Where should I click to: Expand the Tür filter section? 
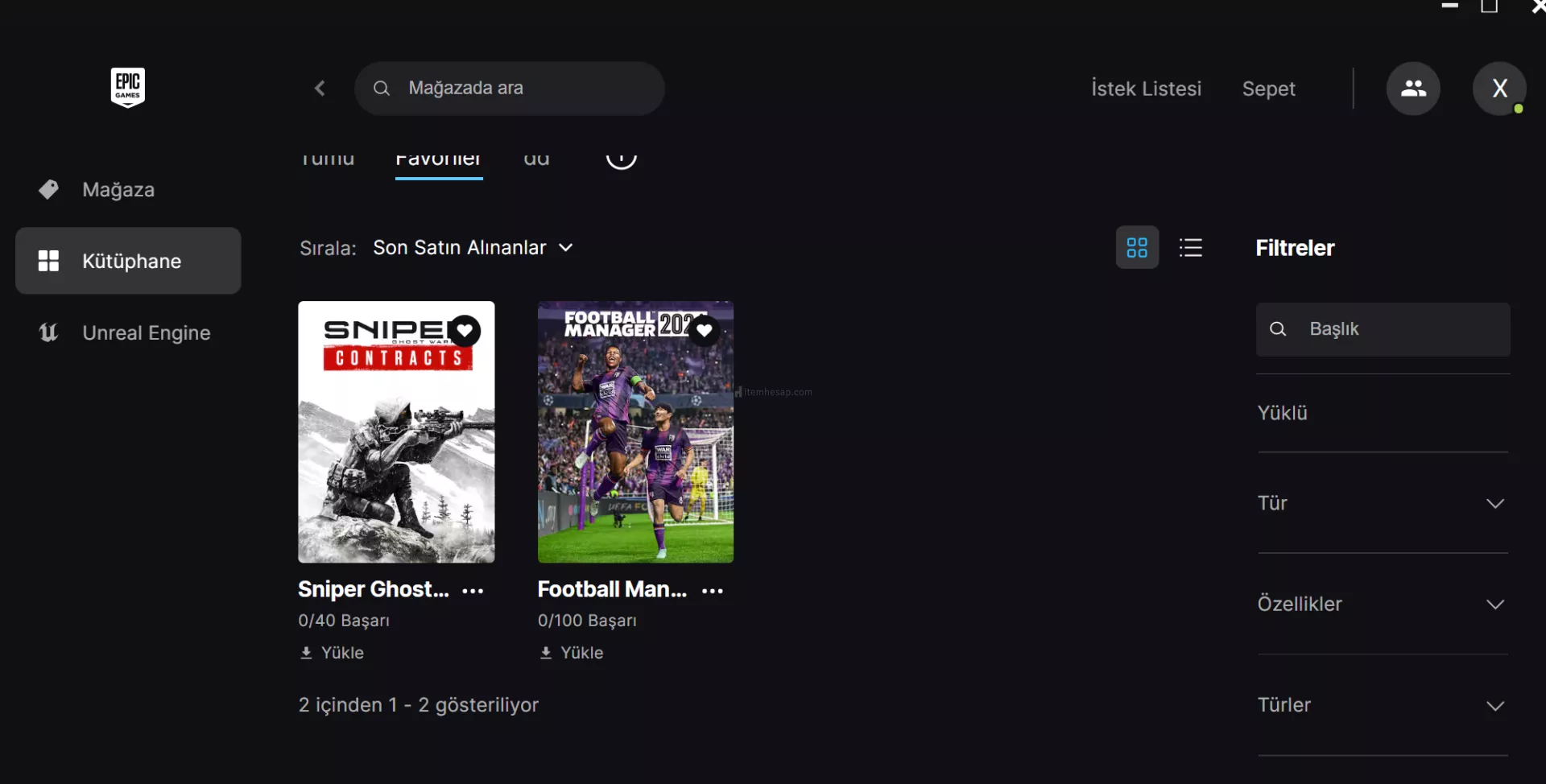[1382, 503]
